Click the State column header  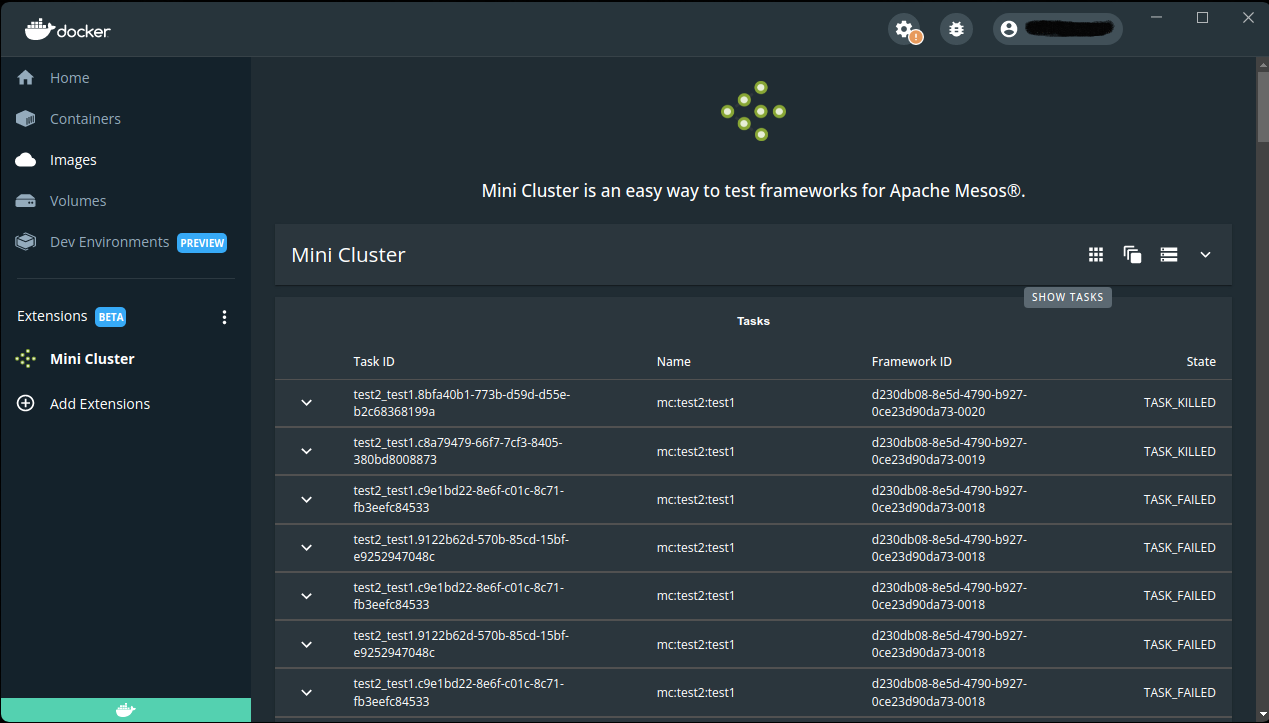1201,362
